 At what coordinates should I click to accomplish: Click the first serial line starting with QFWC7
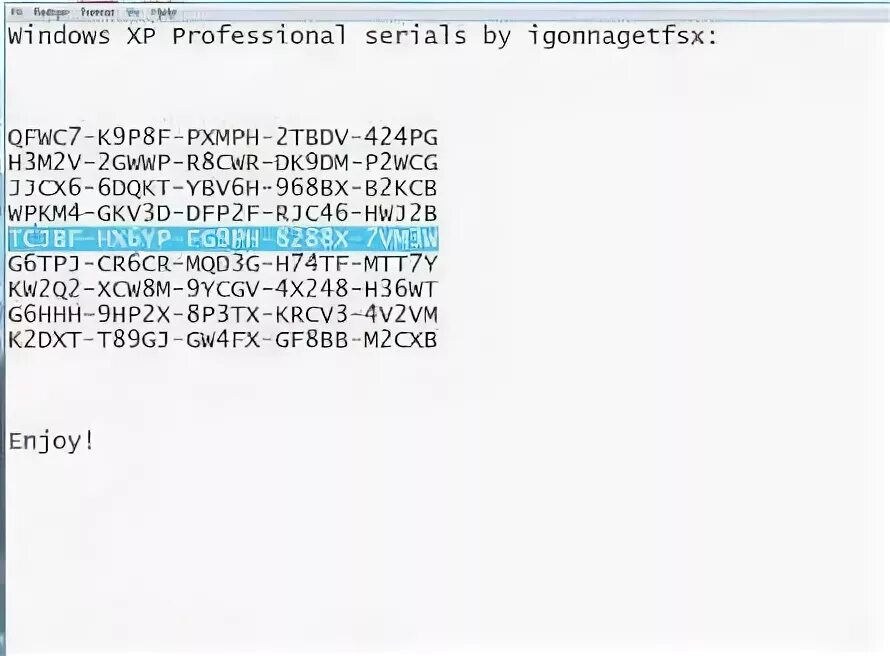(x=223, y=137)
